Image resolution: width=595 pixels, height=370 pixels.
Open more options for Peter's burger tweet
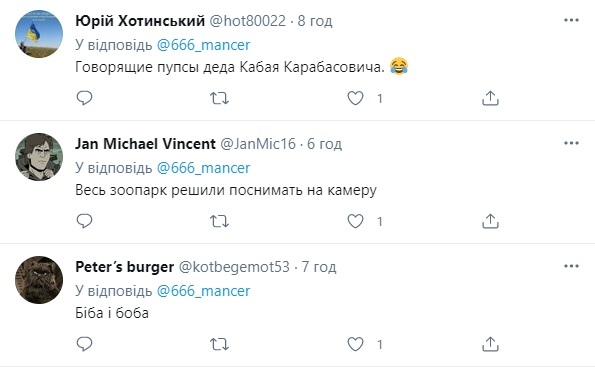[x=571, y=266]
